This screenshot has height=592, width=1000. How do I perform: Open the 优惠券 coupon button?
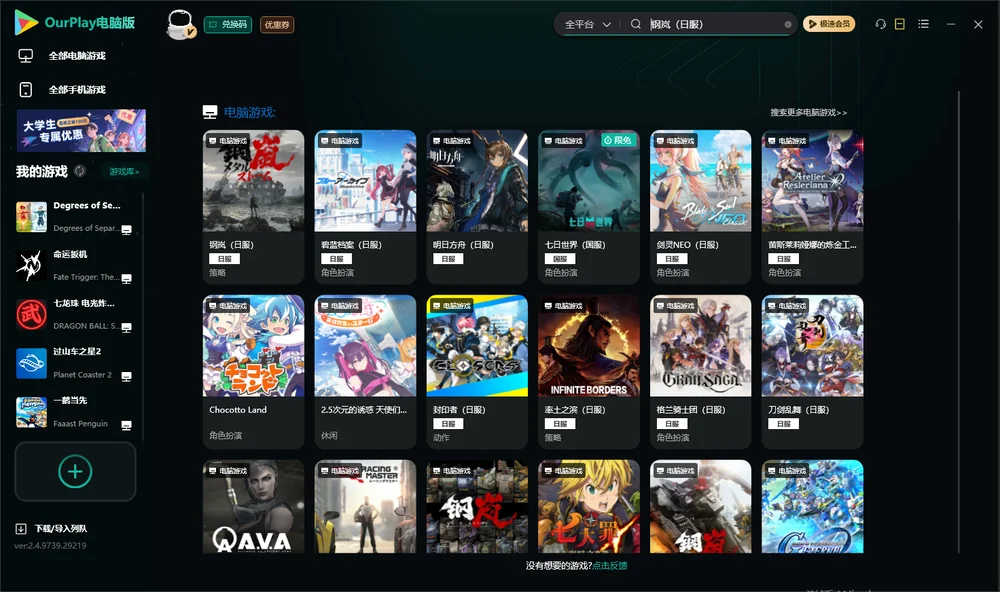point(277,25)
